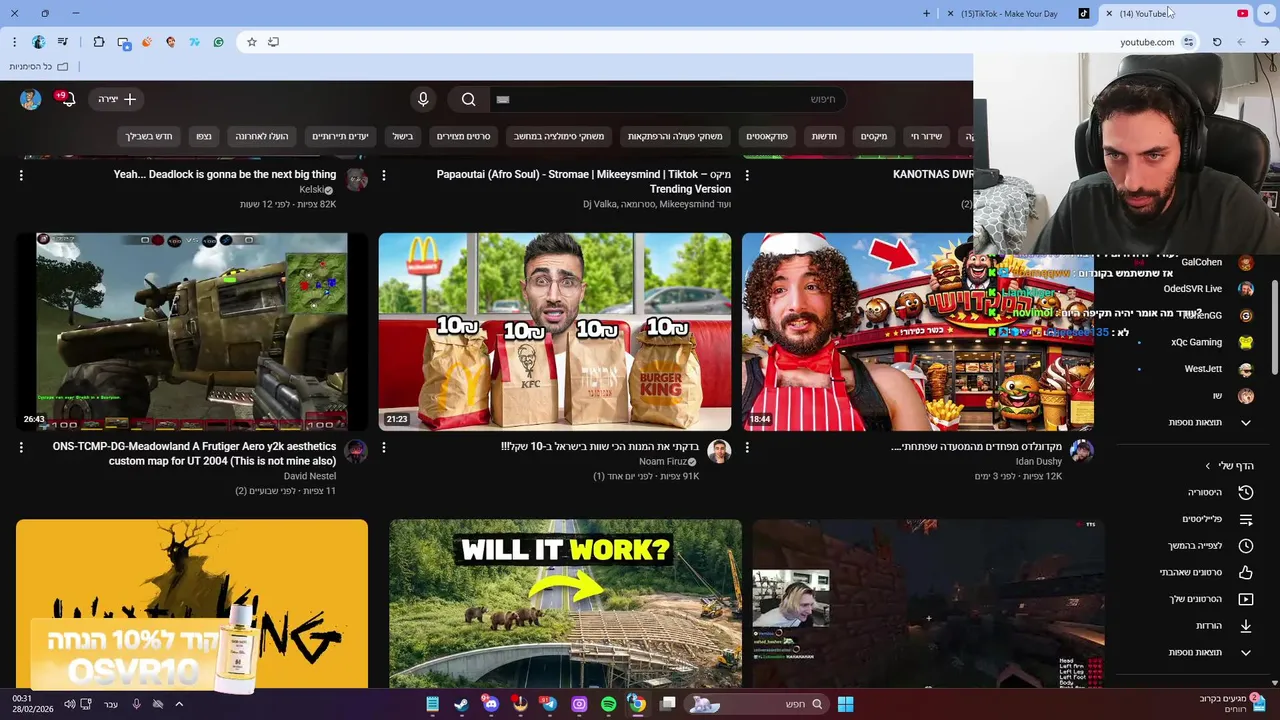The width and height of the screenshot is (1280, 720).
Task: Open the Windows Start button
Action: (x=845, y=704)
